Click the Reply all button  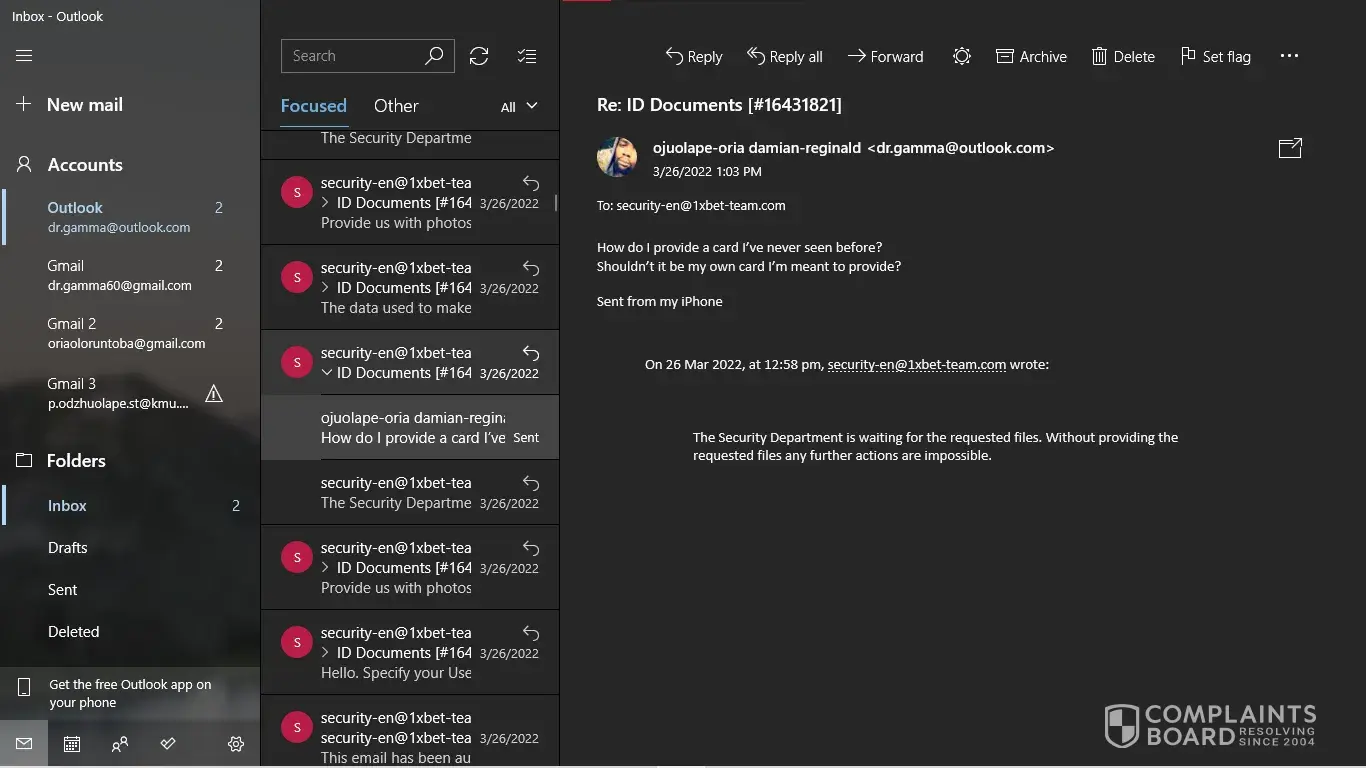tap(785, 57)
